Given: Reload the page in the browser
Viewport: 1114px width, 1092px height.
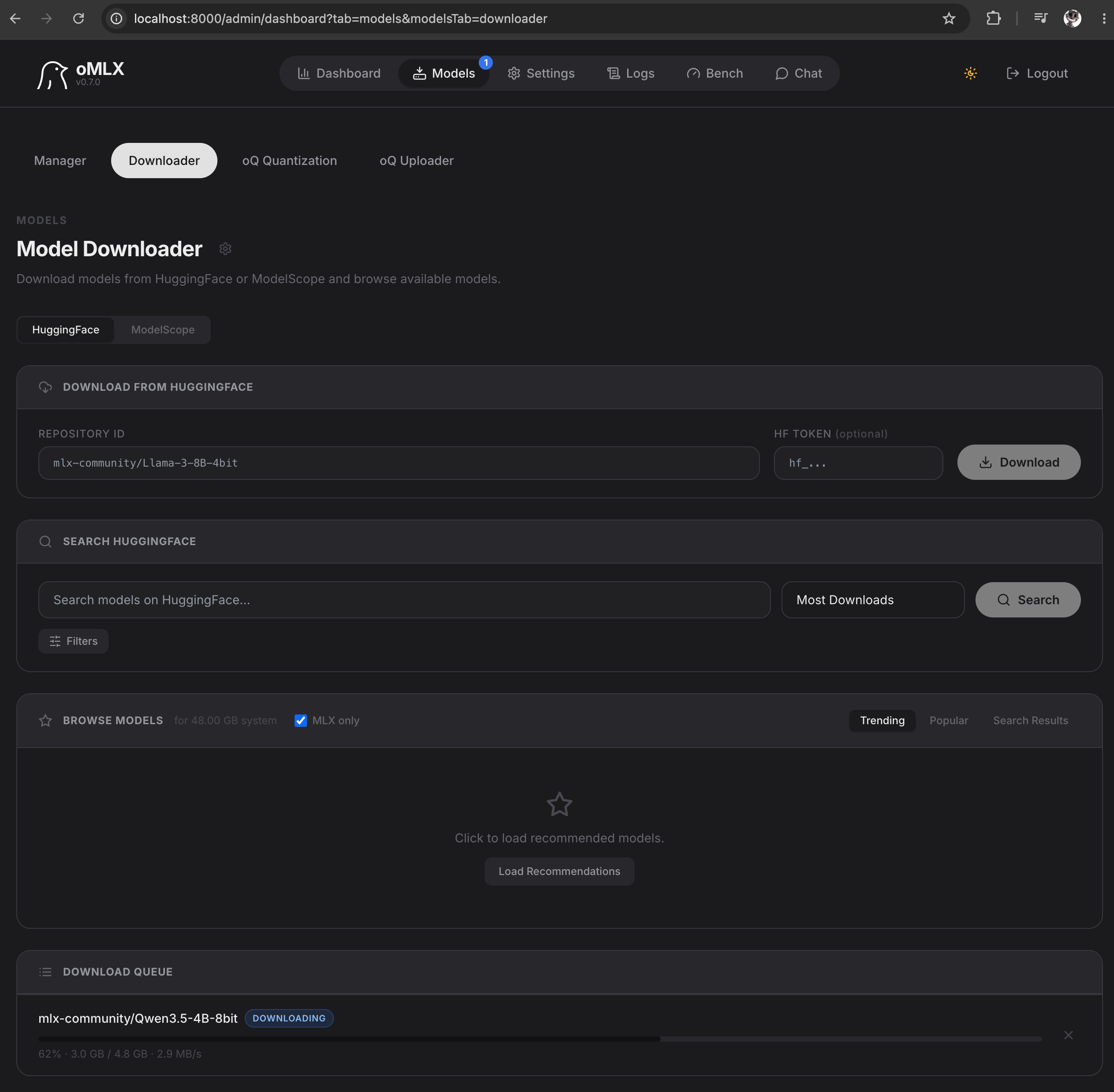Looking at the screenshot, I should pyautogui.click(x=79, y=19).
